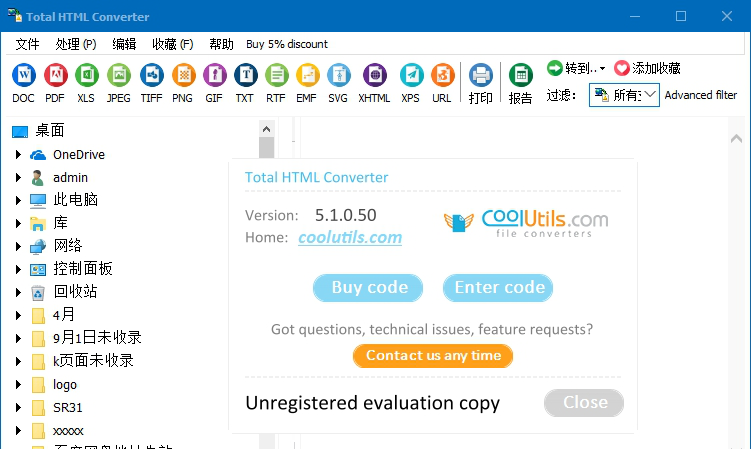Select the PDF conversion icon

coord(56,75)
